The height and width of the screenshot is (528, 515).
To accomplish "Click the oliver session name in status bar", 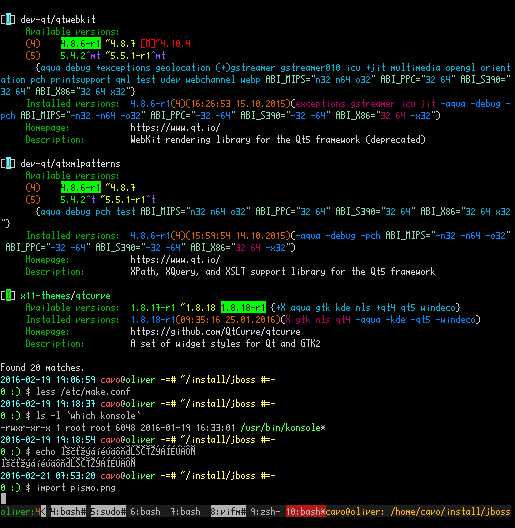I will 15,512.
